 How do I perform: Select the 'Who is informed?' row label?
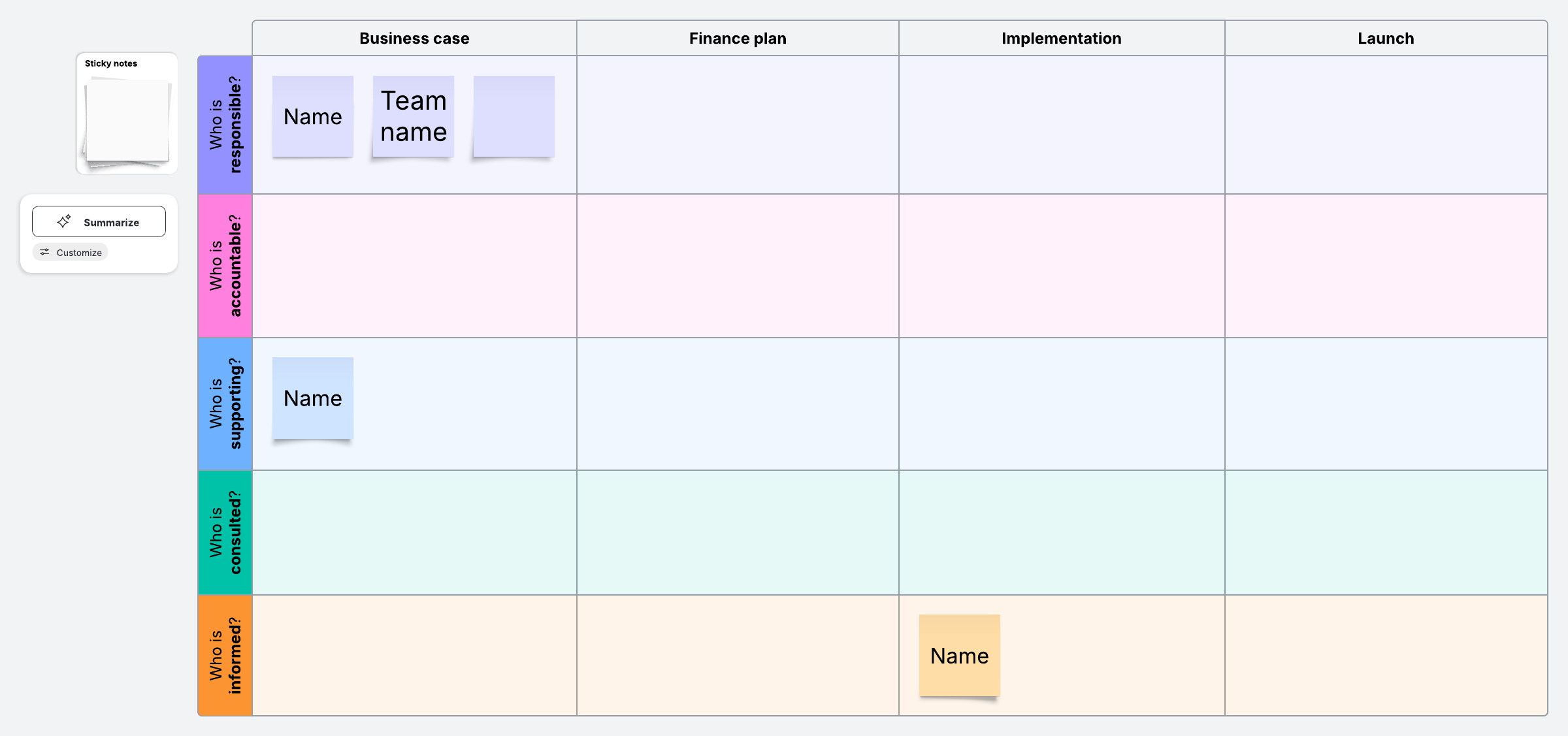[225, 655]
